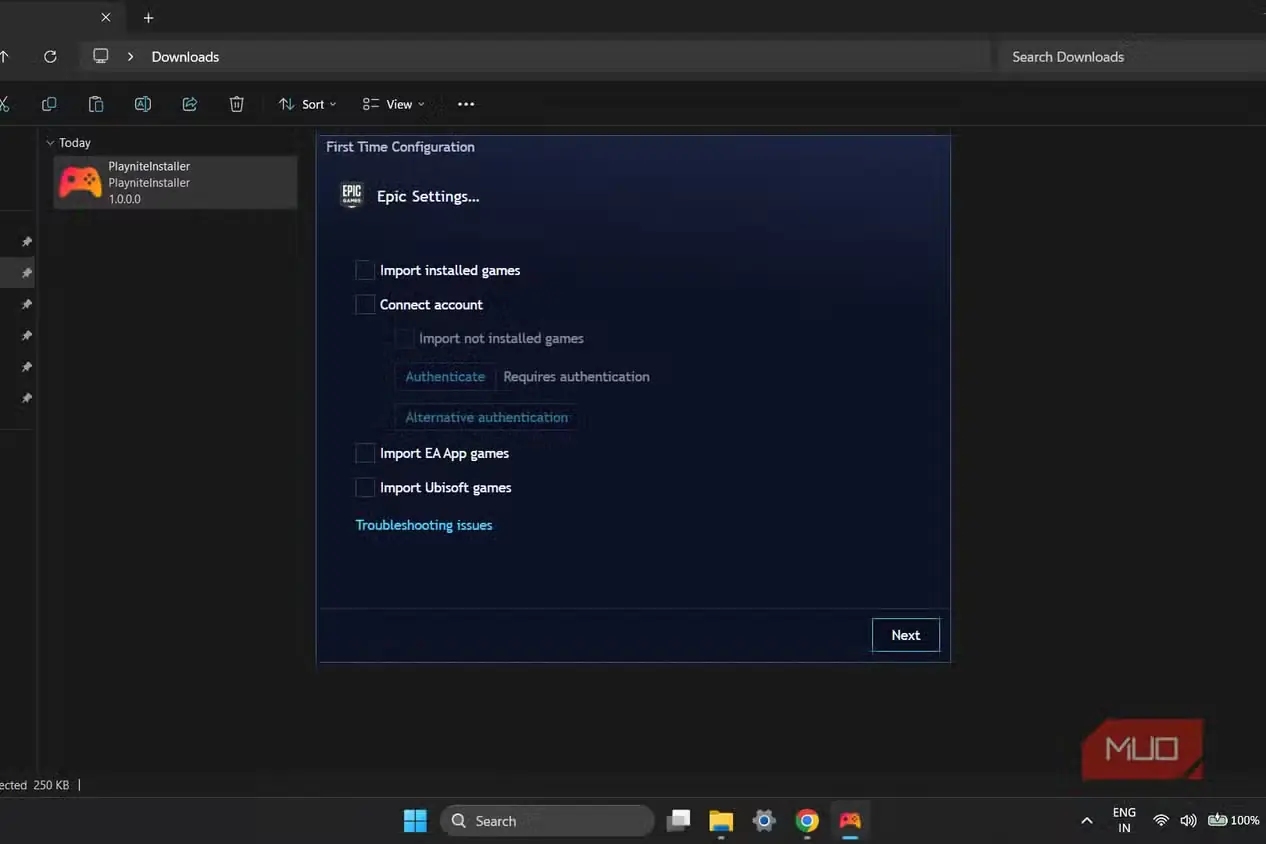Click the Search Downloads field

[x=1131, y=57]
